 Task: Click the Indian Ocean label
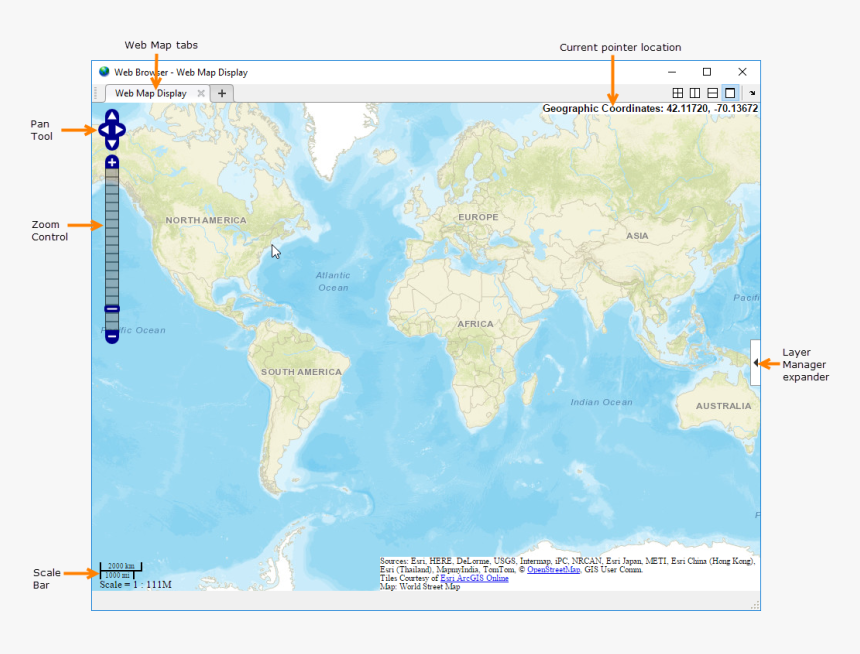tap(601, 402)
